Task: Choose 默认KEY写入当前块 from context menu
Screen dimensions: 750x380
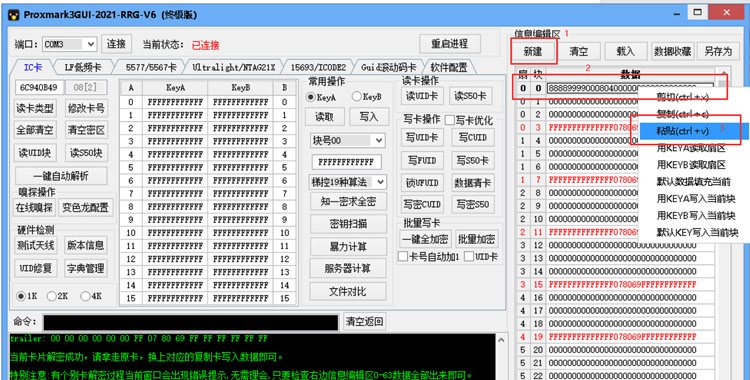Action: pos(694,233)
